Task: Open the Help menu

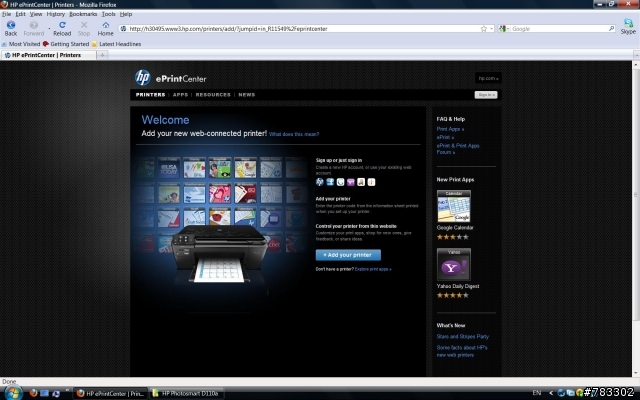Action: click(126, 14)
